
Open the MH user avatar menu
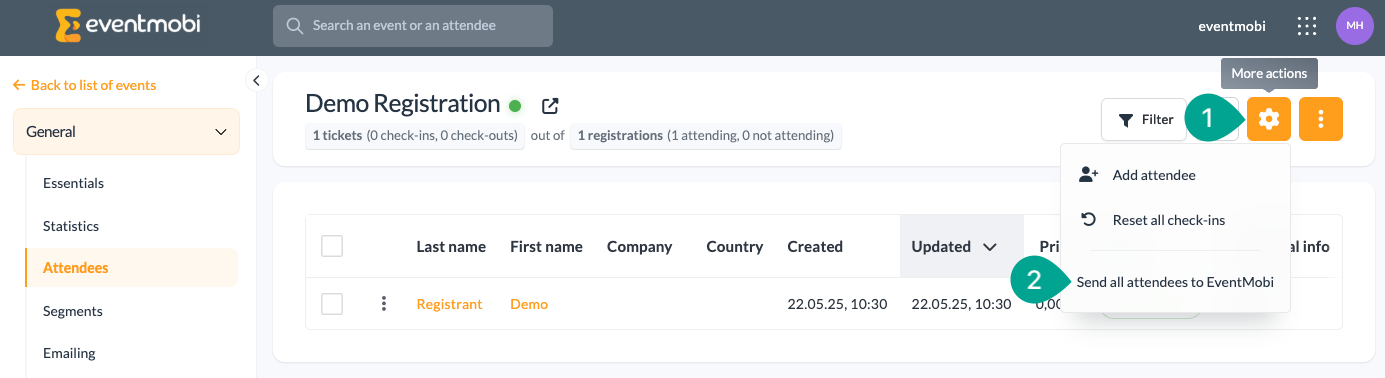(x=1355, y=26)
